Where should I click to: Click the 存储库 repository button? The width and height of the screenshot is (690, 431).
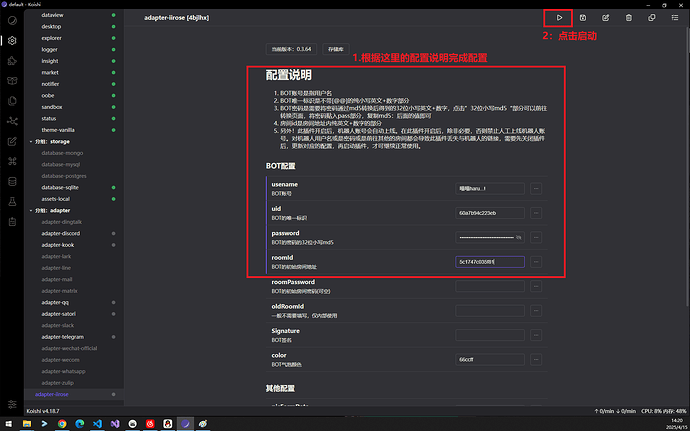pos(336,49)
